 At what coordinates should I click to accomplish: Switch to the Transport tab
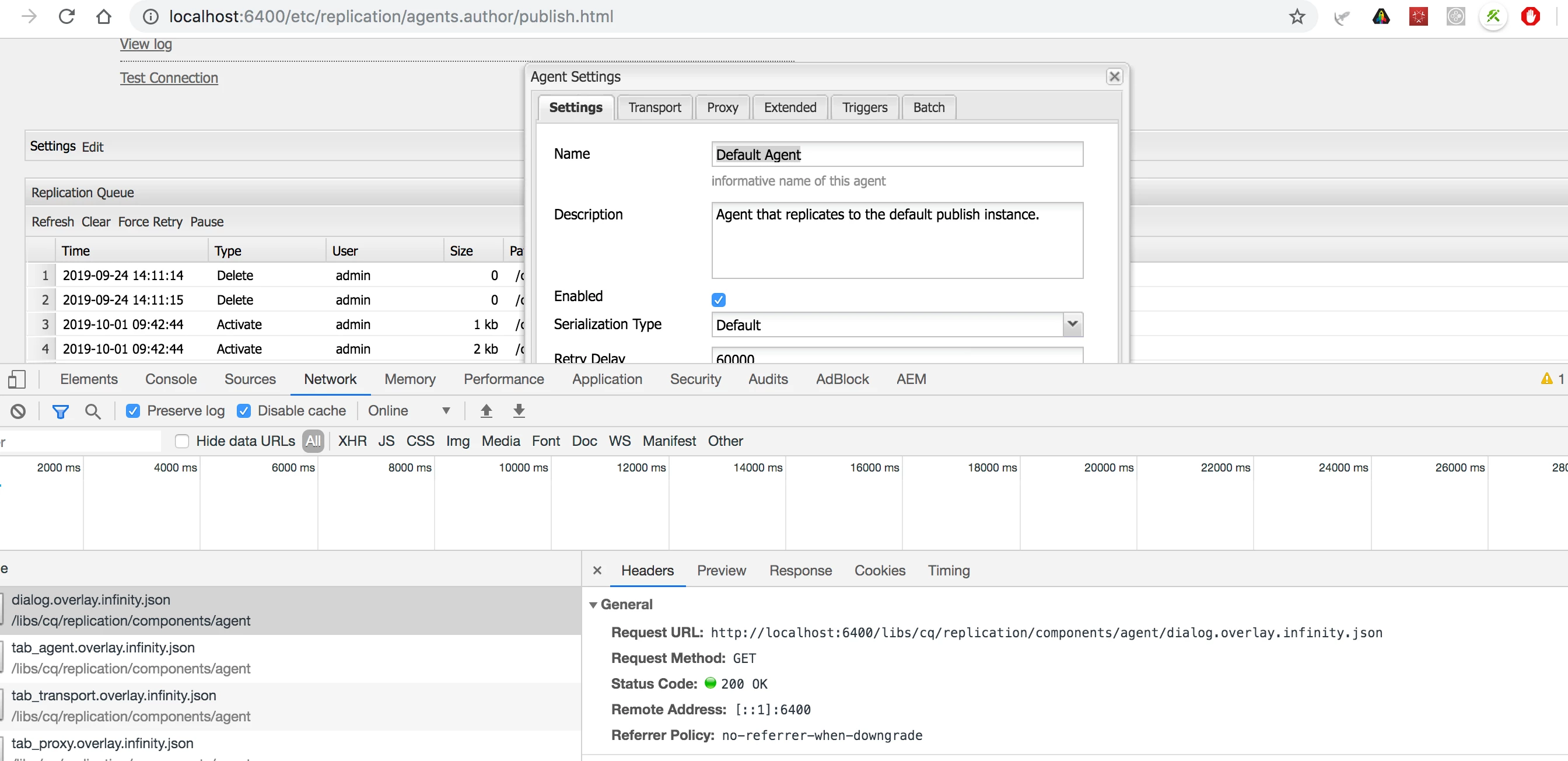pyautogui.click(x=654, y=108)
